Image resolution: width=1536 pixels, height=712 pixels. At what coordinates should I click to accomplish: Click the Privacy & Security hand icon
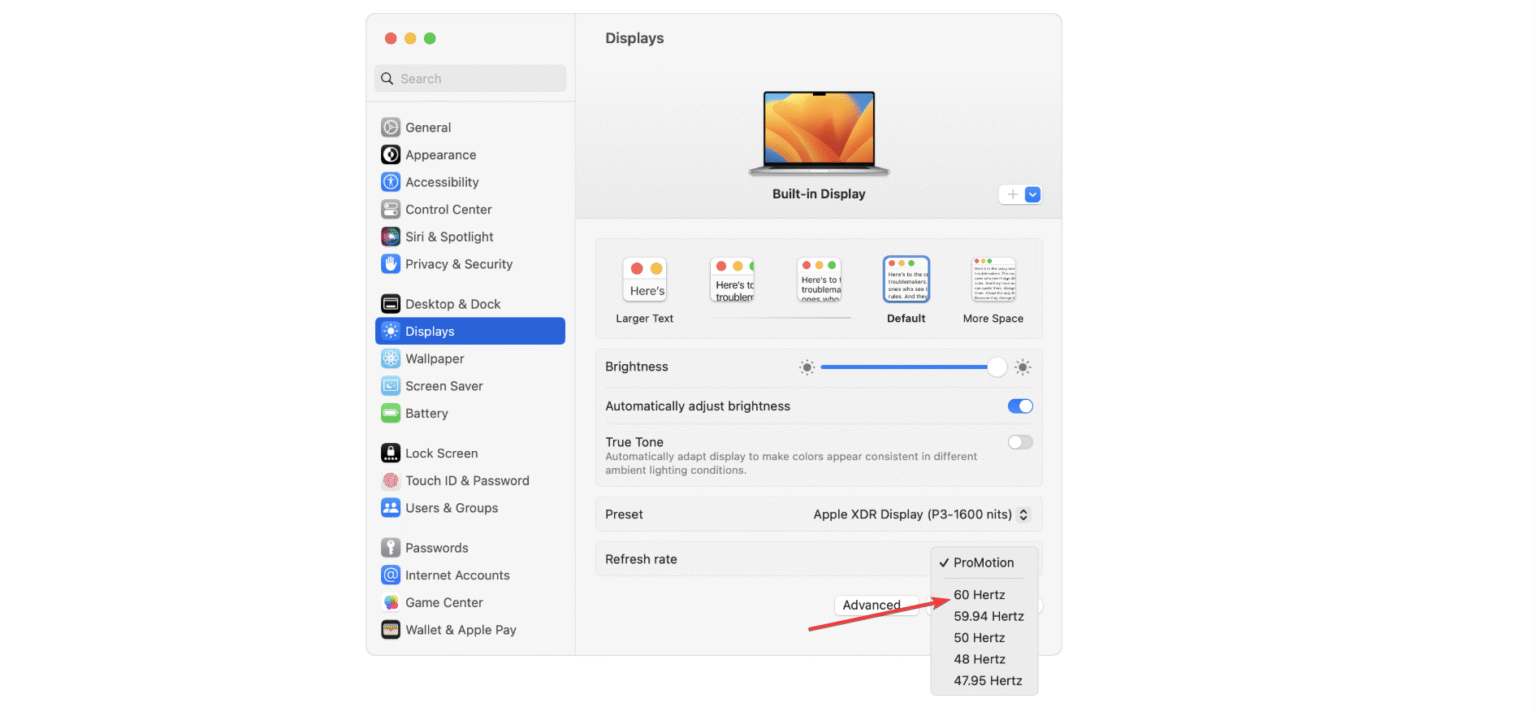[x=390, y=264]
